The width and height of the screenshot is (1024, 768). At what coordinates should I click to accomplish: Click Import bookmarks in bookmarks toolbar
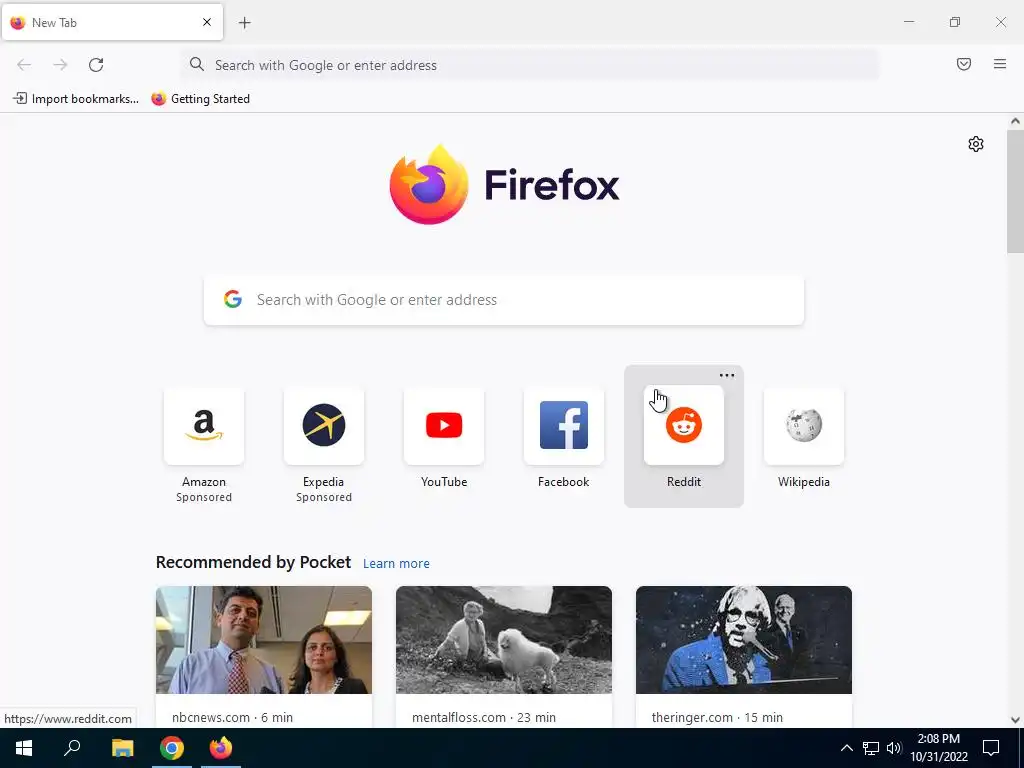point(76,99)
